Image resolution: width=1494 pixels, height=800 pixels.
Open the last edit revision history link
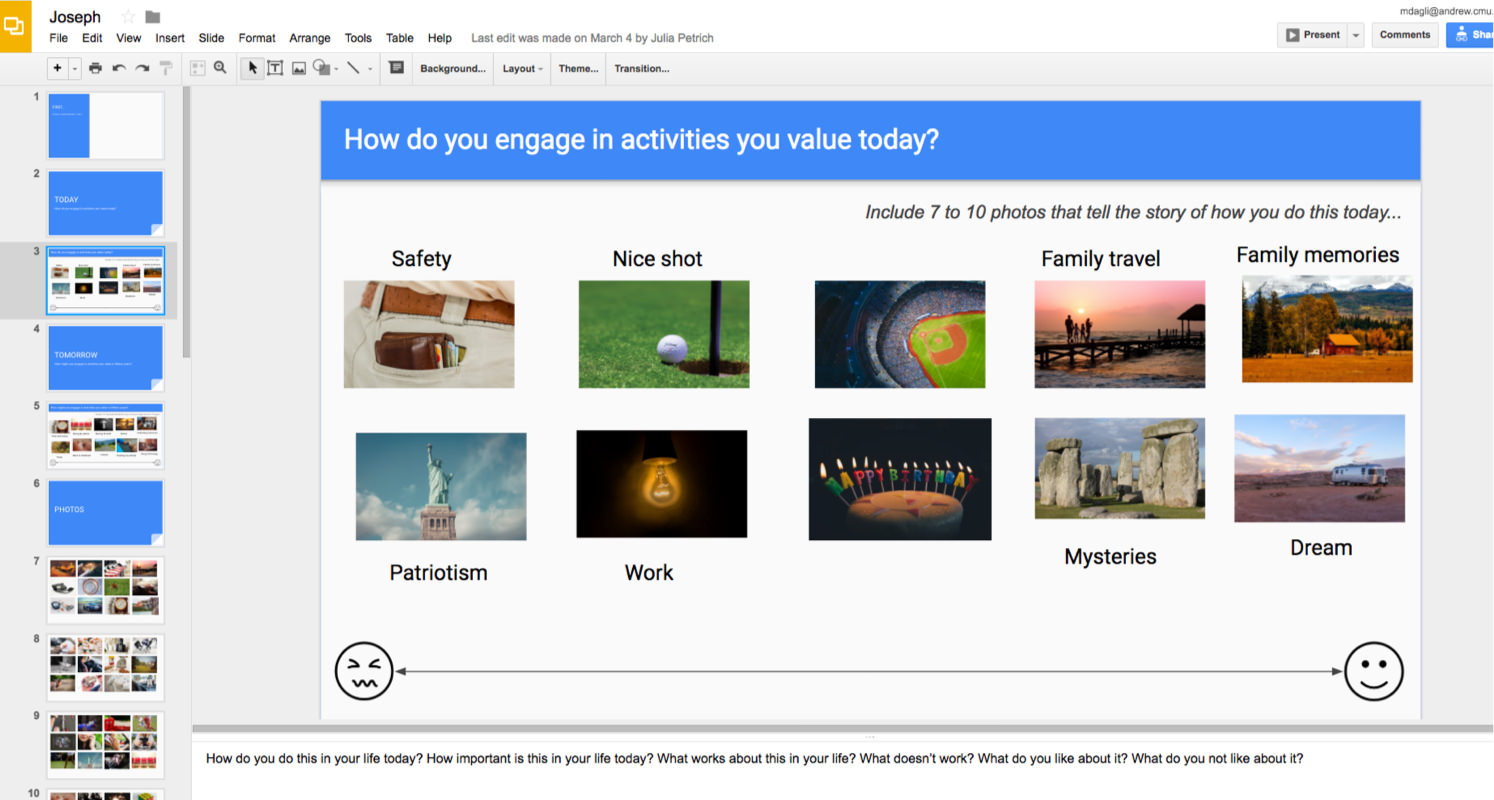pos(592,38)
